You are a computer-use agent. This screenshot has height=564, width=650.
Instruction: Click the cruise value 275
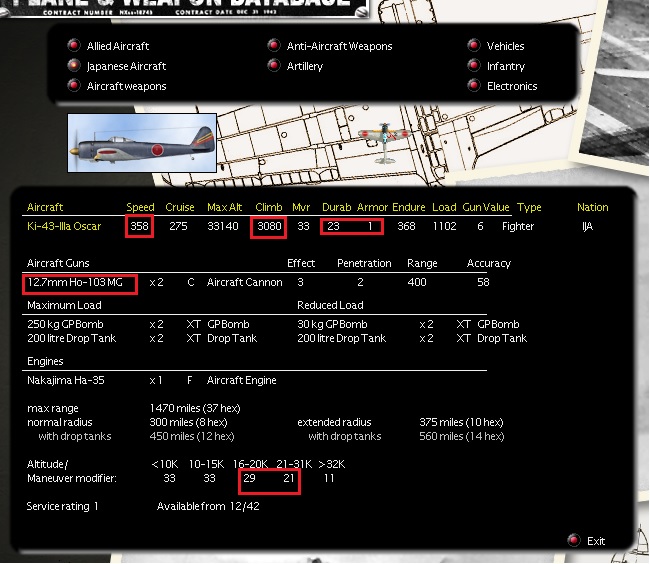click(178, 226)
